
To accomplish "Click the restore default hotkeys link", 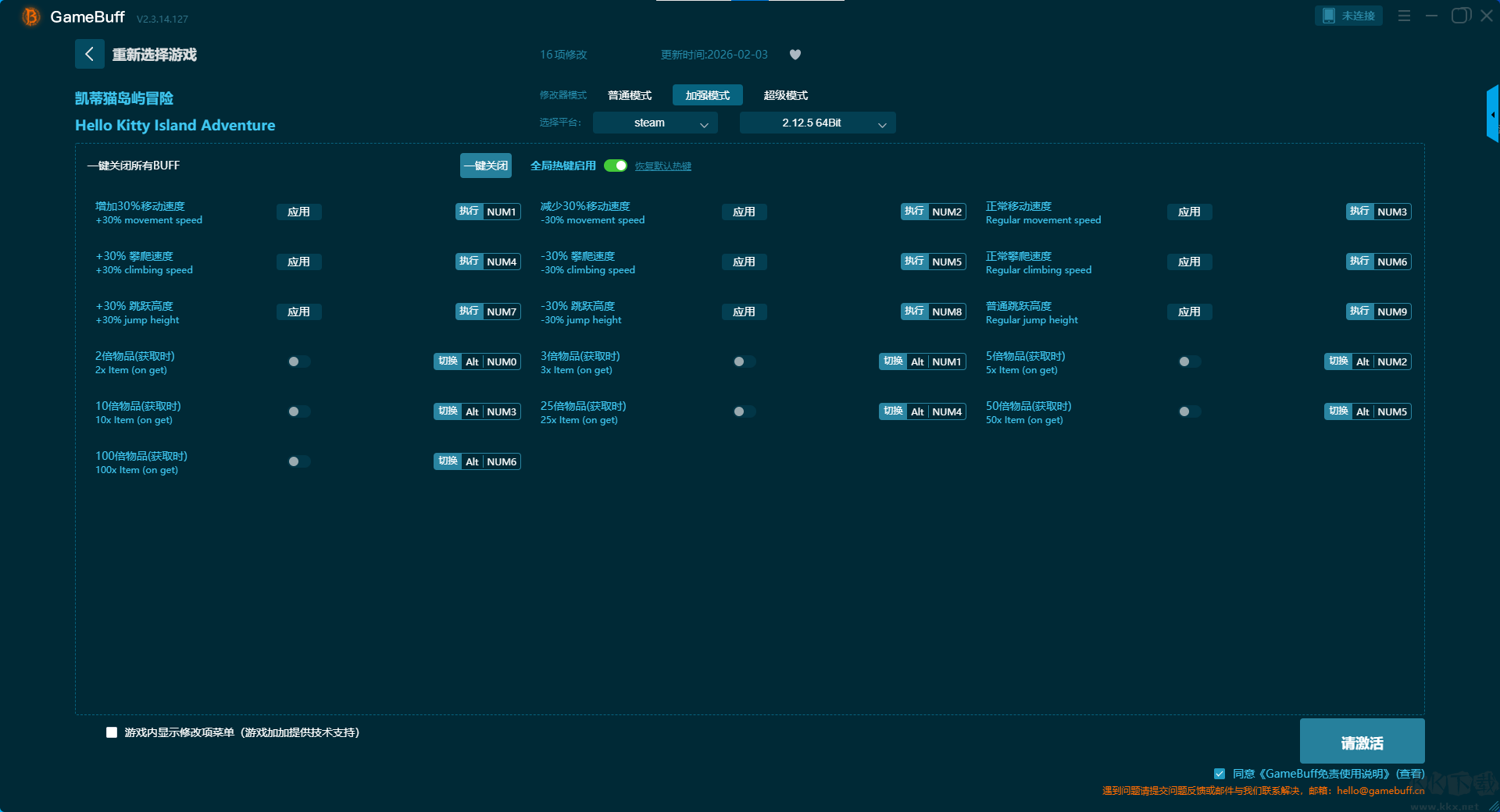I will point(662,166).
